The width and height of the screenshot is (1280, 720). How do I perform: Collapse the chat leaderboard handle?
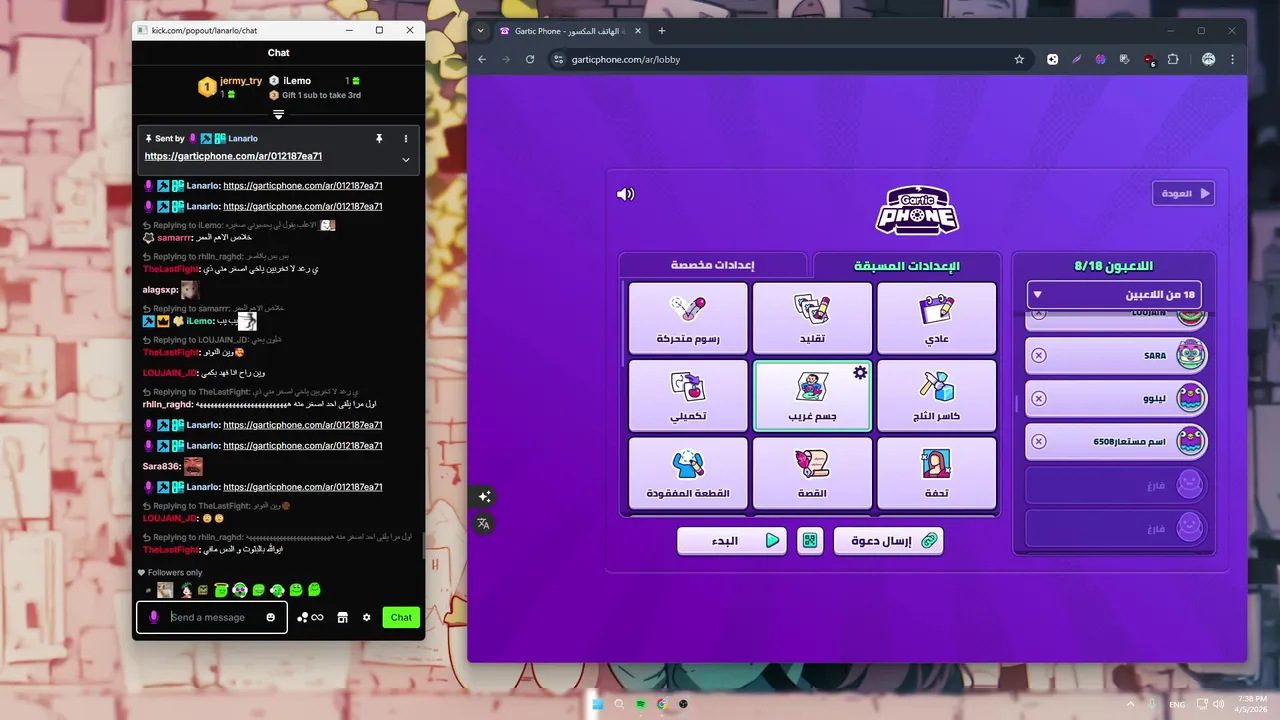pyautogui.click(x=279, y=114)
